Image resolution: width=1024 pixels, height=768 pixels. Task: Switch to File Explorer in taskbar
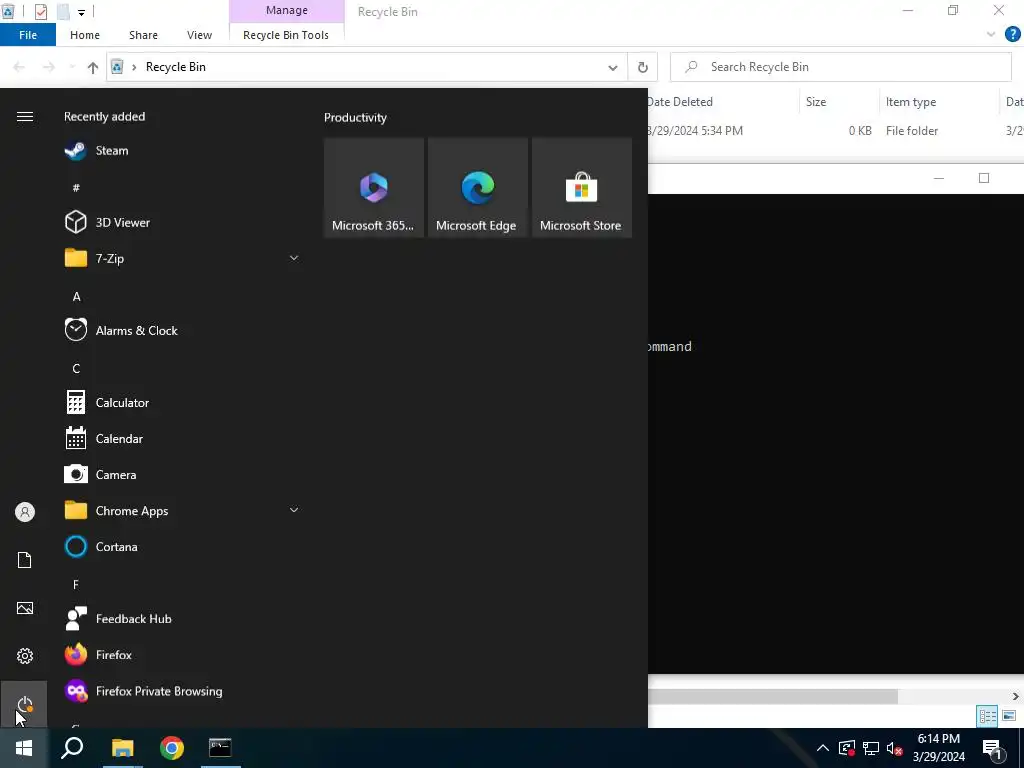pyautogui.click(x=122, y=748)
